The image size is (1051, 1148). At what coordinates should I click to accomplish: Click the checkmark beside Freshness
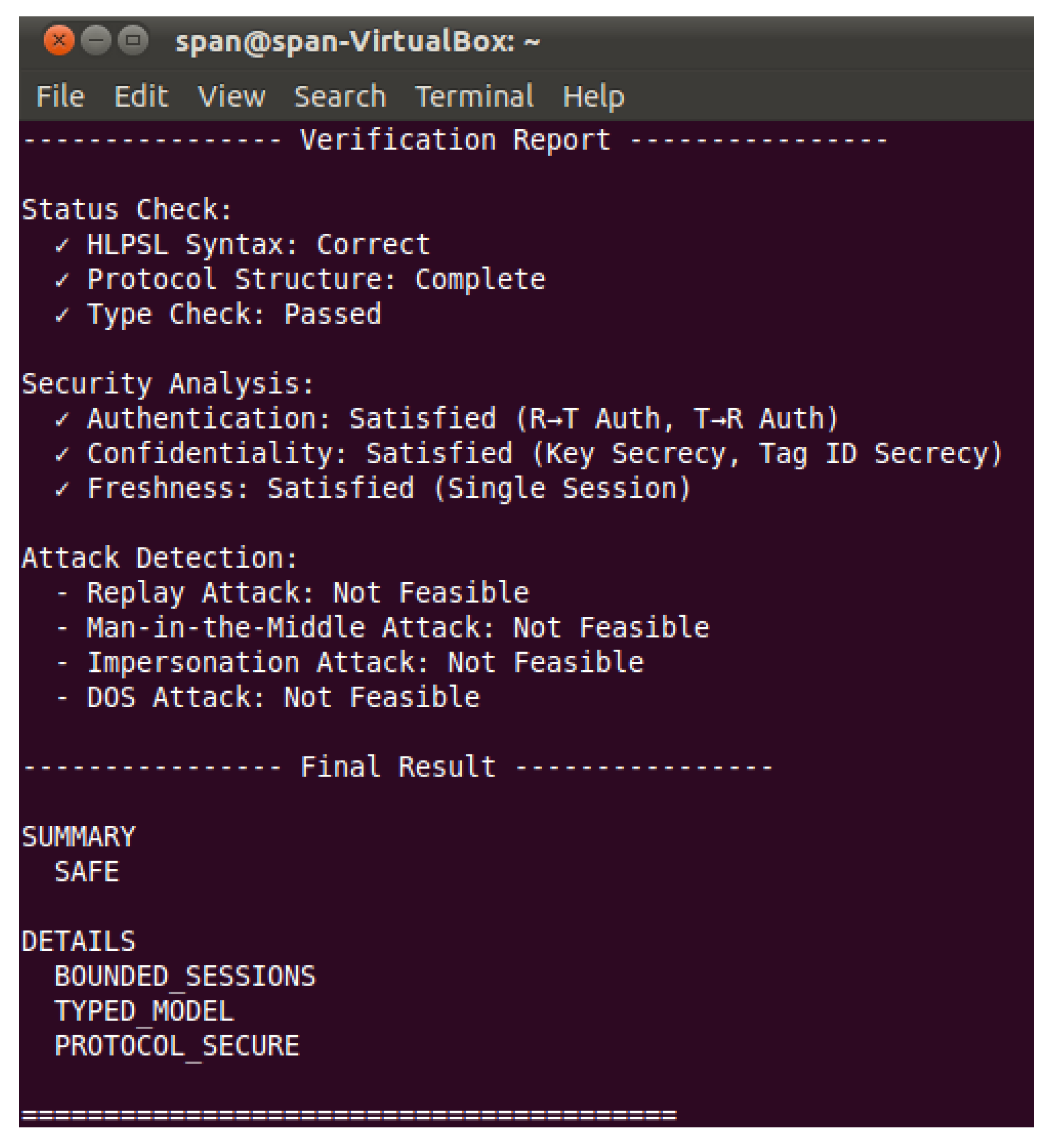pos(62,489)
